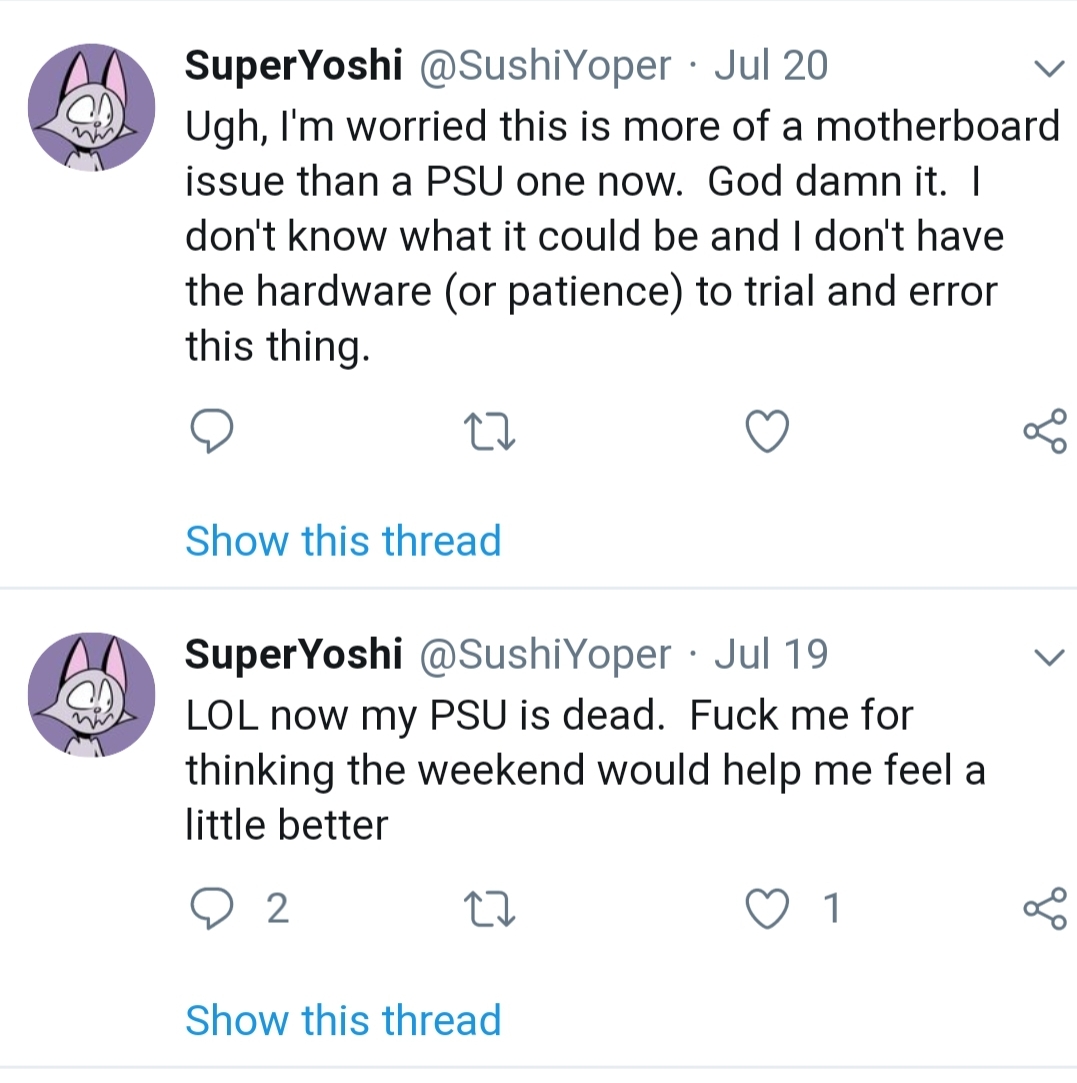Retweet the Jul 20 motherboard tweet
Screen dimensions: 1077x1083
tap(489, 431)
